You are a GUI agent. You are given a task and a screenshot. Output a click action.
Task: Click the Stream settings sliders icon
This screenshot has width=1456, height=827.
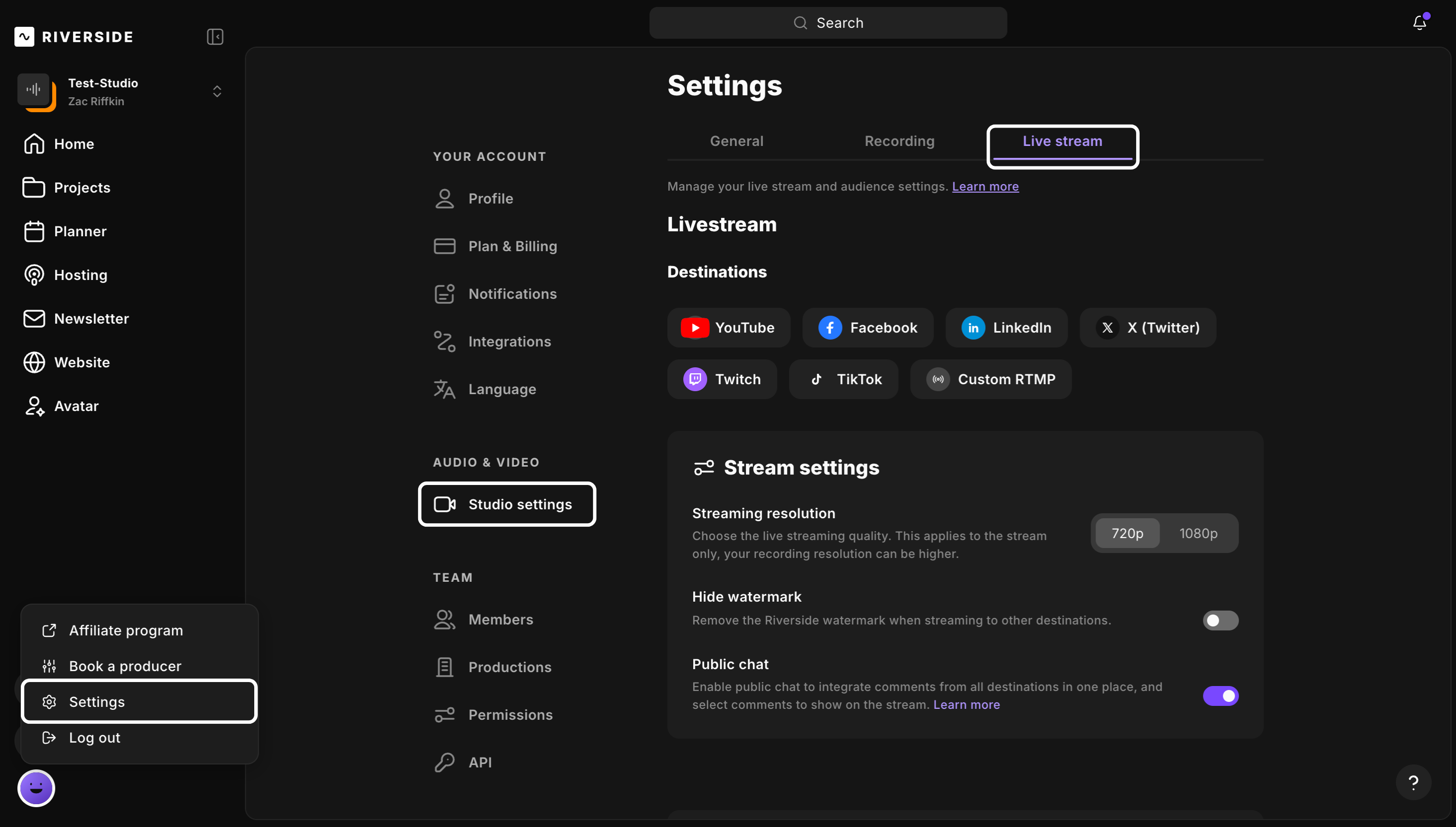click(704, 468)
